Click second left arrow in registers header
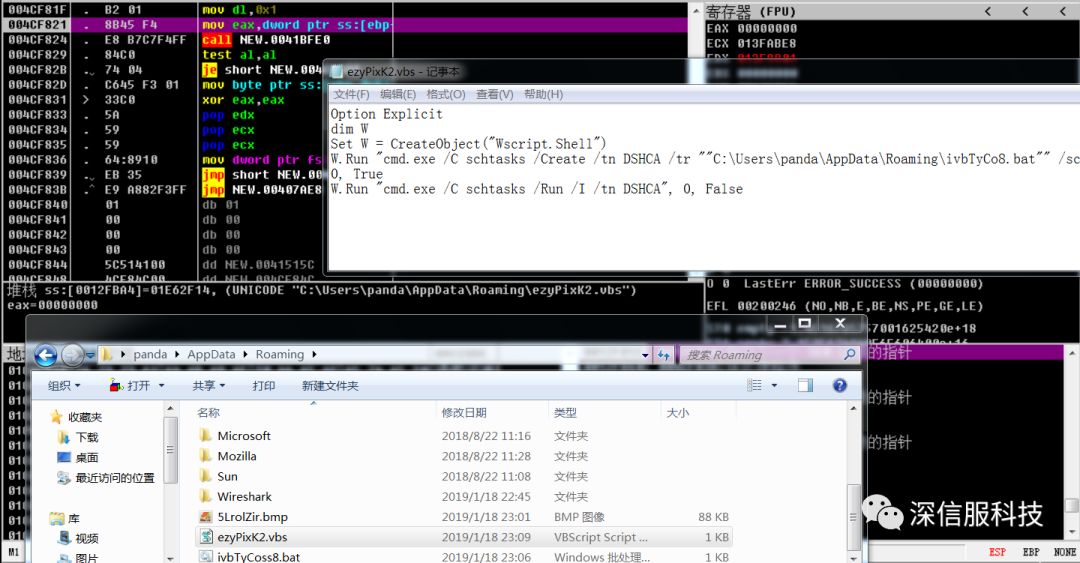The height and width of the screenshot is (563, 1080). [x=1026, y=11]
